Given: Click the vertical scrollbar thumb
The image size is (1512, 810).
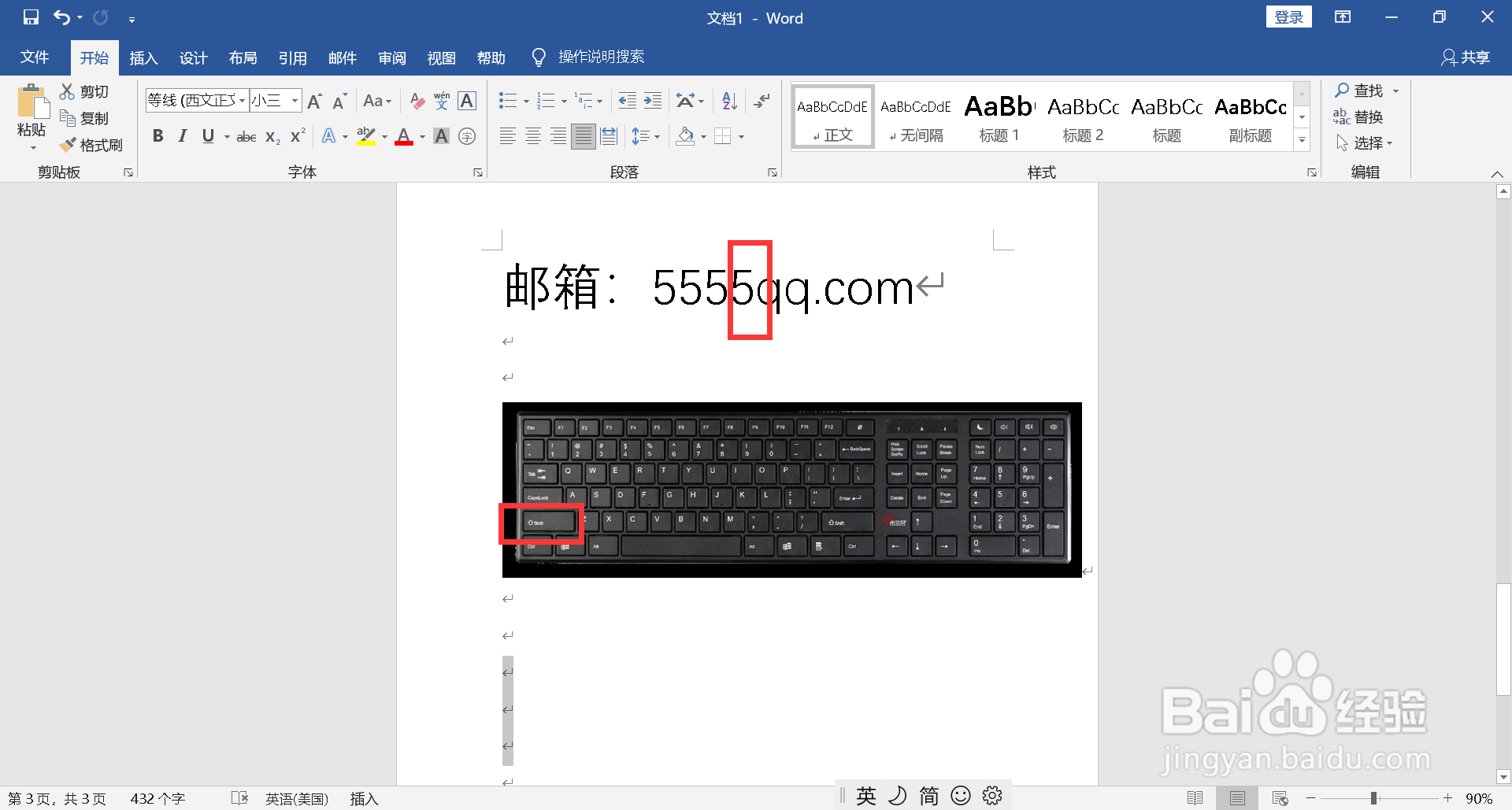Looking at the screenshot, I should pos(1503,639).
